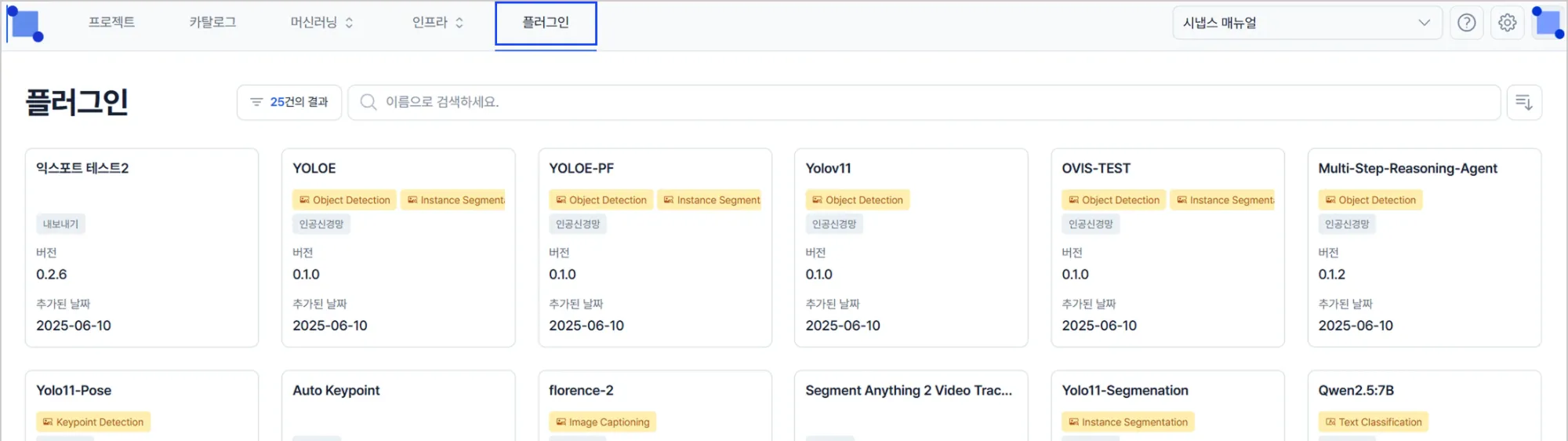Open the help question mark icon
The image size is (1568, 441).
click(x=1466, y=23)
